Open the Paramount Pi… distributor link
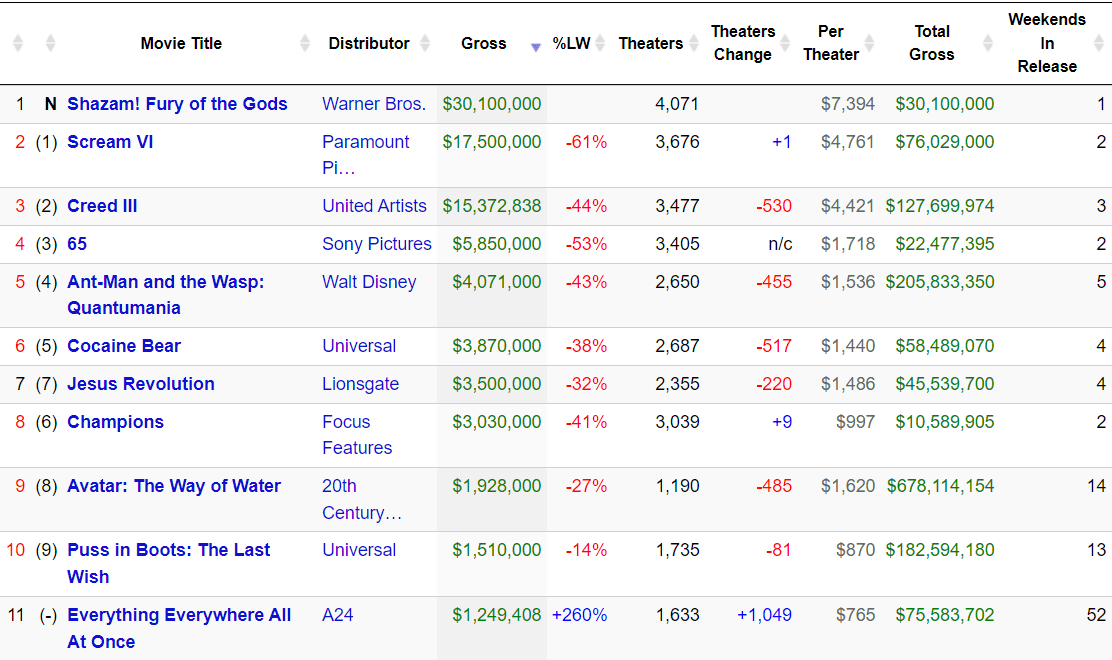Screen dimensions: 1112x660 click(x=365, y=155)
